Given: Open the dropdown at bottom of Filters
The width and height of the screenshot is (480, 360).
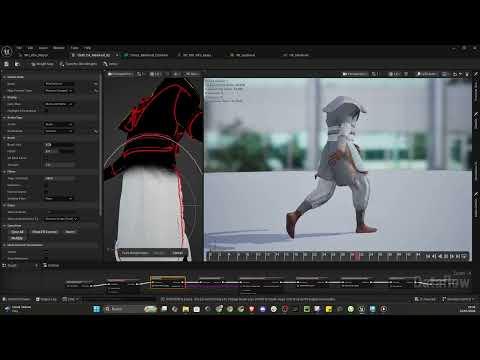Looking at the screenshot, I should 59,198.
